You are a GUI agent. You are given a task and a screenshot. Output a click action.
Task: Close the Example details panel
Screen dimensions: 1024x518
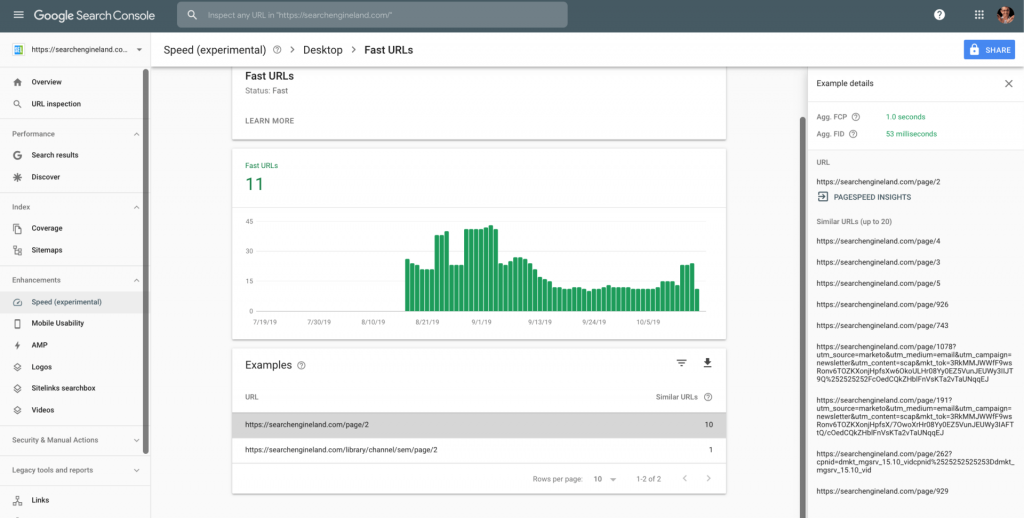(x=1008, y=84)
